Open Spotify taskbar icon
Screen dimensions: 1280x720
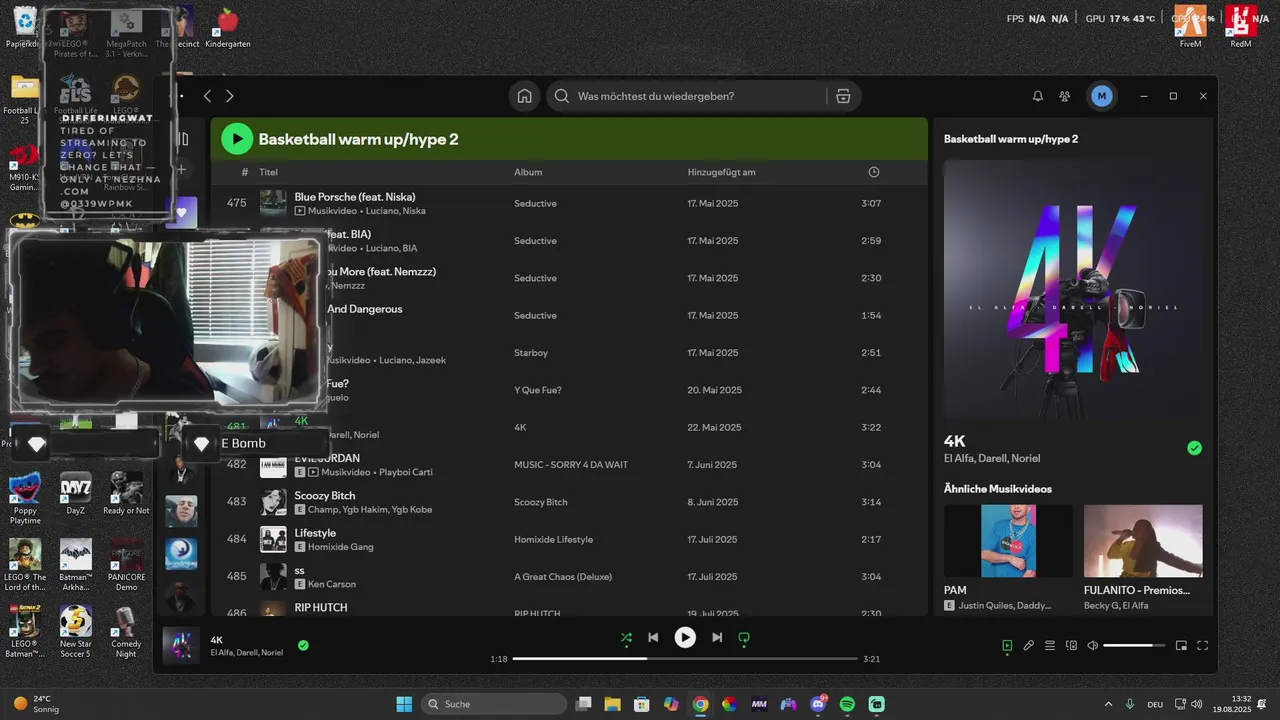pos(847,704)
